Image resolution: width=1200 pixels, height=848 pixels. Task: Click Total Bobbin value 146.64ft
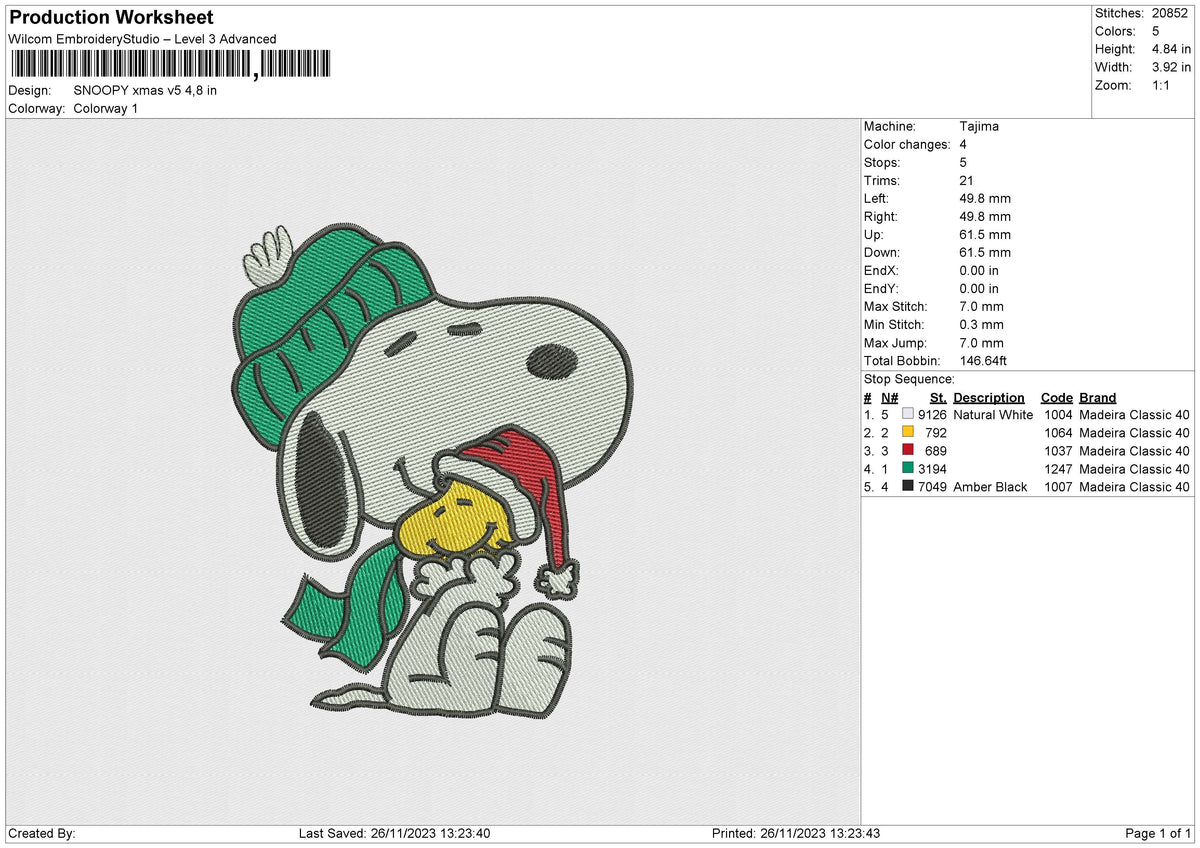(x=984, y=360)
